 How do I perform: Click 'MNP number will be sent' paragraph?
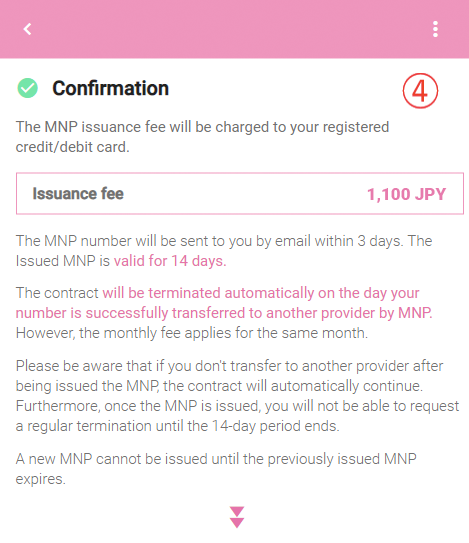(224, 251)
